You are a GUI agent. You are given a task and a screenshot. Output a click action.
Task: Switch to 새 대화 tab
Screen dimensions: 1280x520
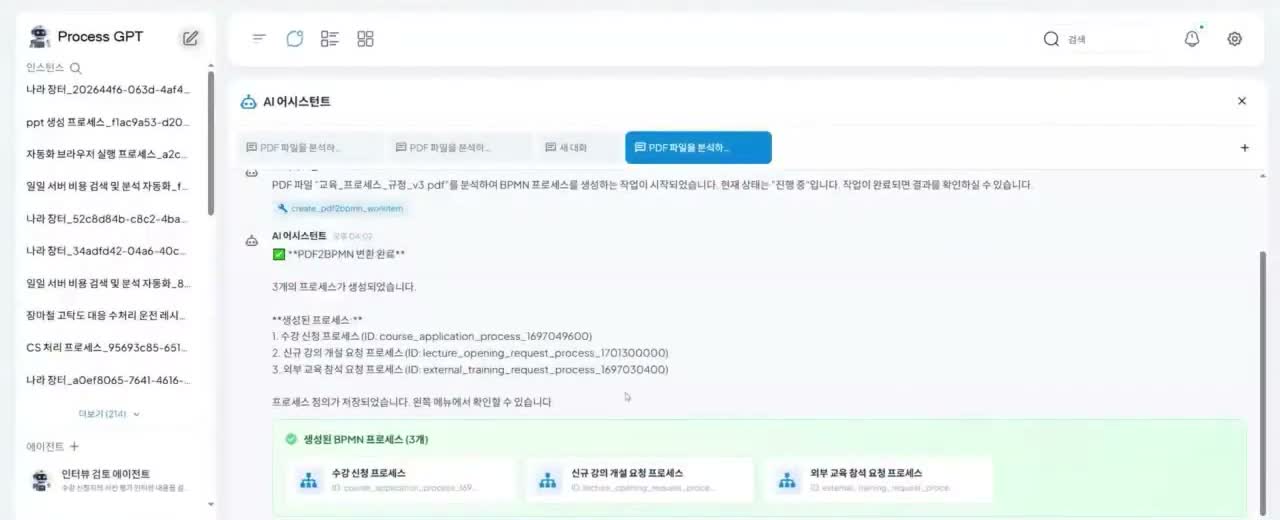click(x=580, y=147)
